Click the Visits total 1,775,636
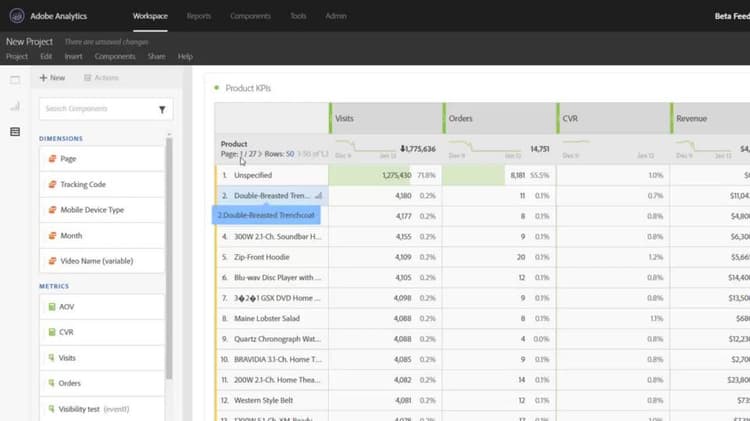This screenshot has height=421, width=750. 420,149
